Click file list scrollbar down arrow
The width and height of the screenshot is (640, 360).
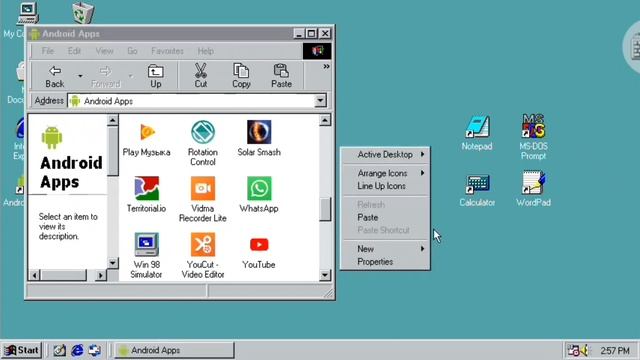pos(325,275)
